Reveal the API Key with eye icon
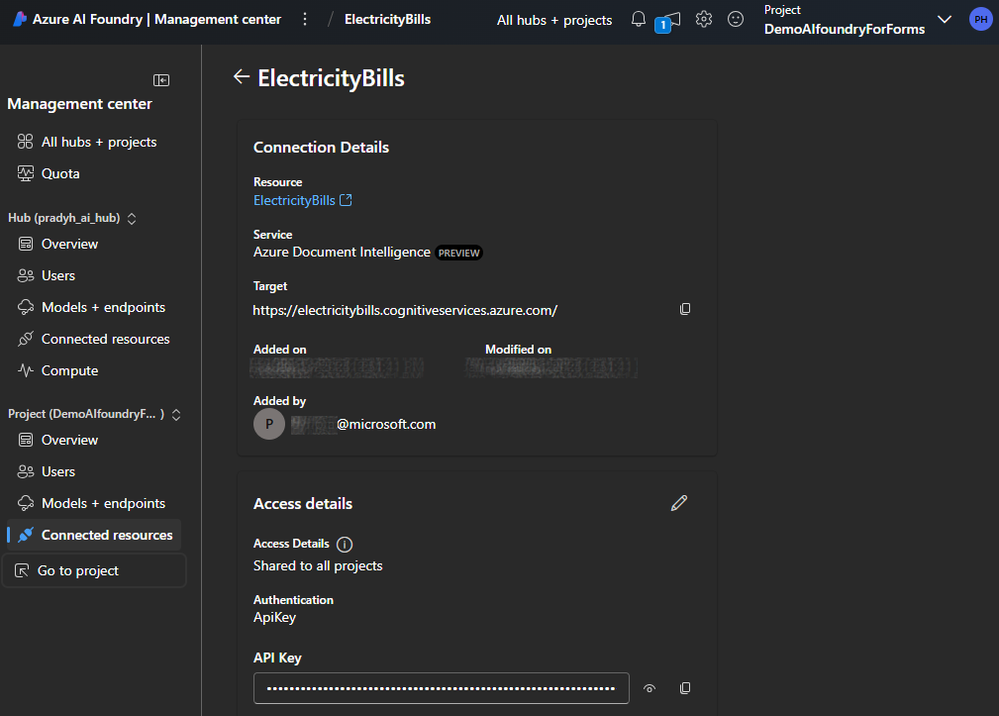 click(649, 688)
